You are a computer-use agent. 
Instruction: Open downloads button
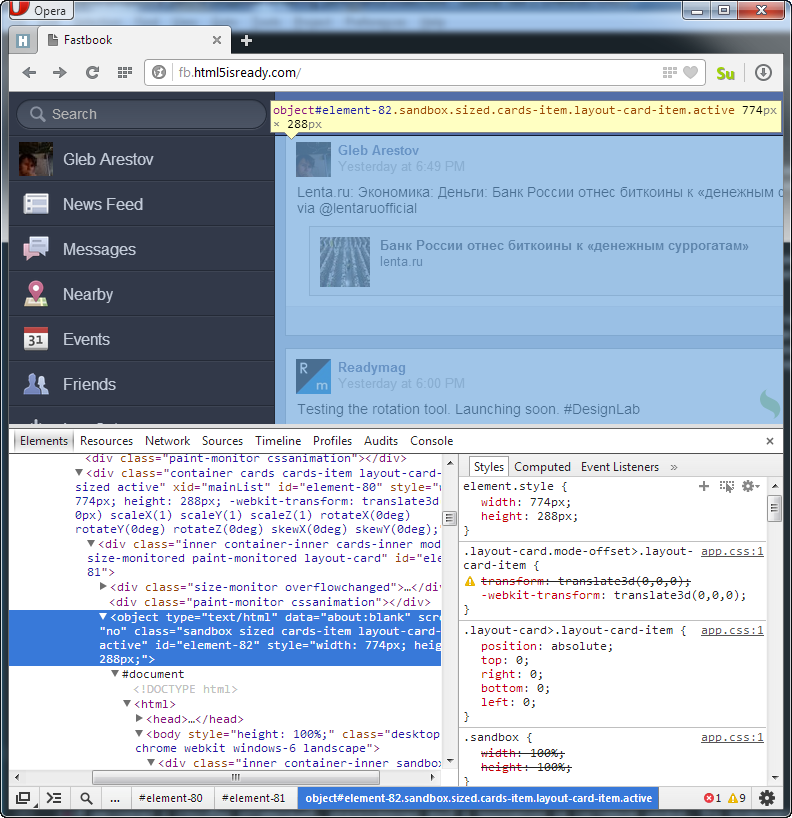point(763,73)
